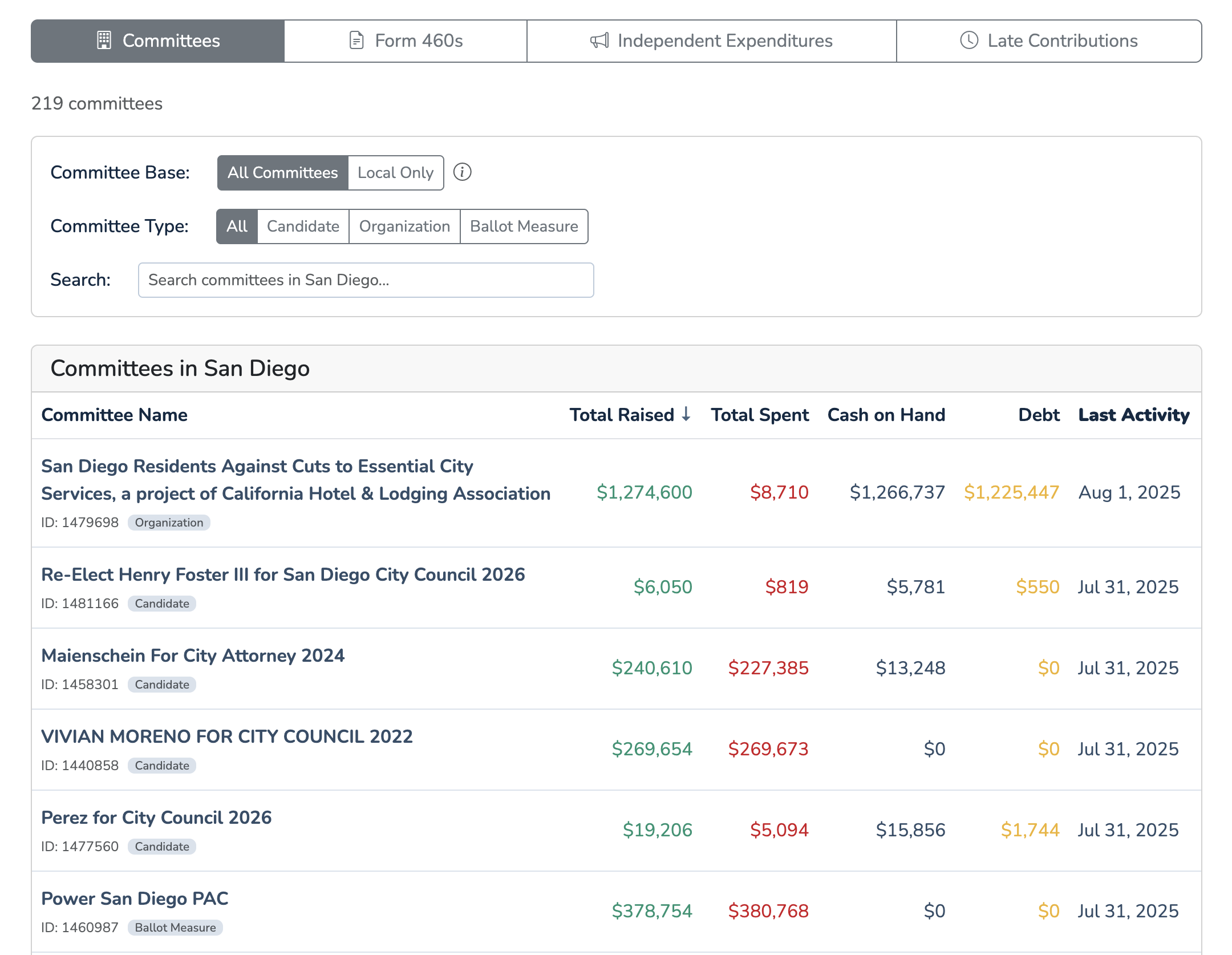Image resolution: width=1232 pixels, height=955 pixels.
Task: Click the Total Raised sort arrow icon
Action: [x=686, y=414]
